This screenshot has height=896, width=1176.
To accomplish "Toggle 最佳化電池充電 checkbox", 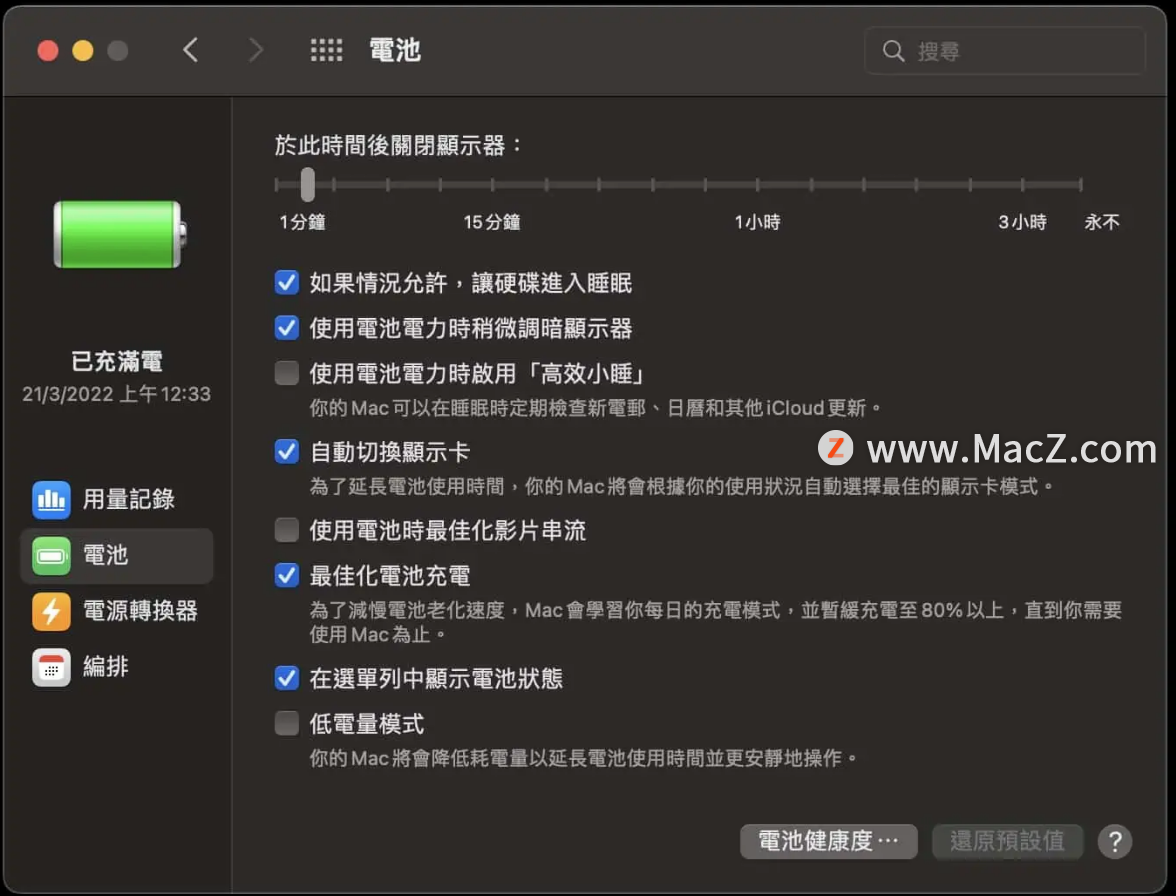I will click(x=286, y=575).
